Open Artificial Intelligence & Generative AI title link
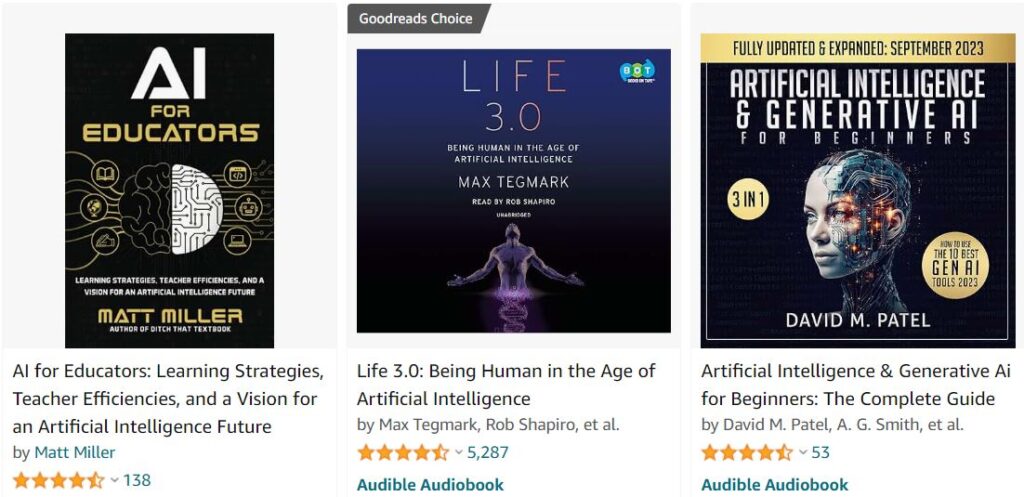This screenshot has height=497, width=1024. (848, 385)
